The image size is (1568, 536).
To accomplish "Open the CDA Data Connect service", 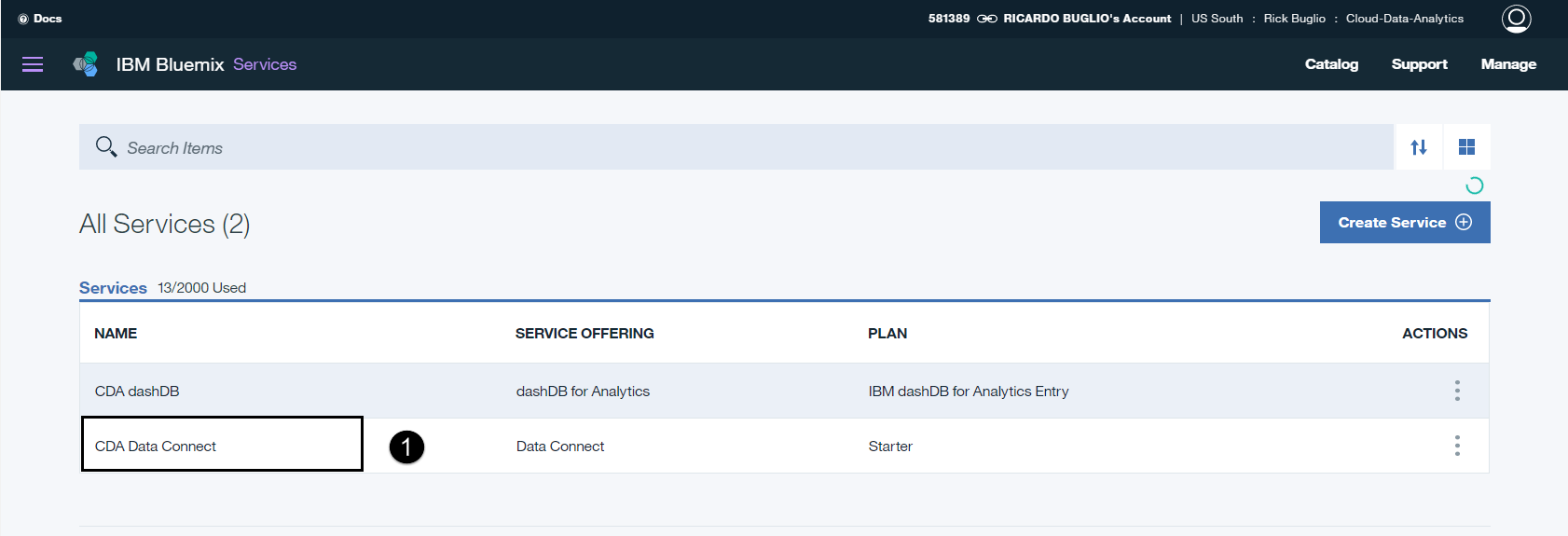I will coord(155,447).
